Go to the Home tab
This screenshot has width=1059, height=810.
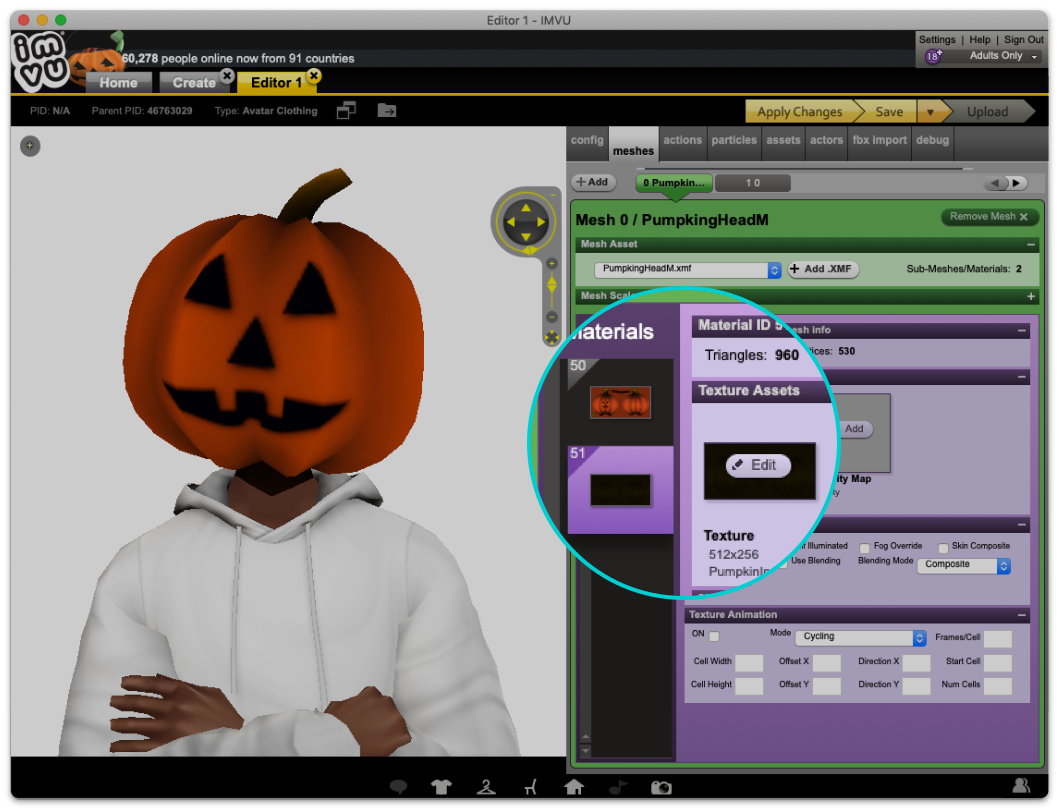coord(119,82)
